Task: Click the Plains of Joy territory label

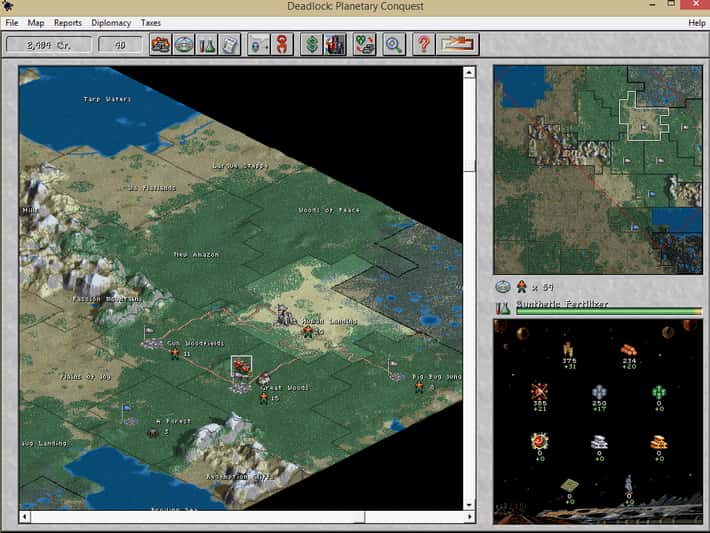Action: click(86, 377)
